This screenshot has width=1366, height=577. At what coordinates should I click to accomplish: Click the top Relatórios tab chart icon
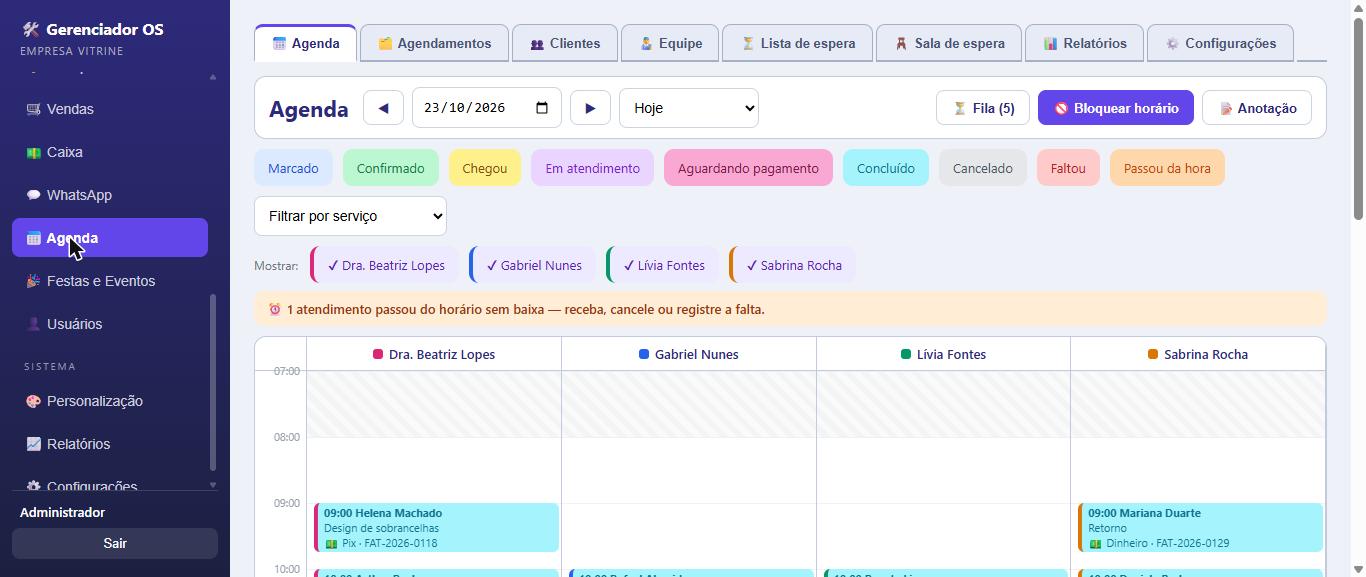pos(1050,43)
